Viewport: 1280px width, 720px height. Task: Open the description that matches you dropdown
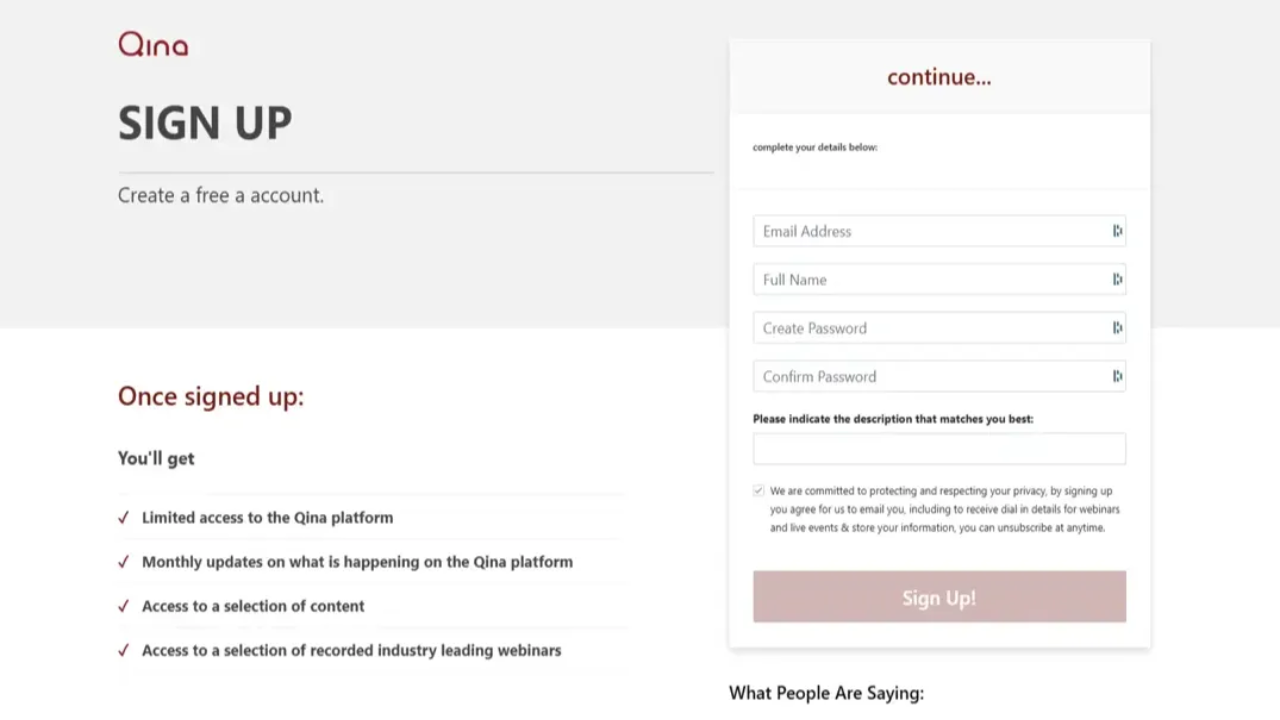tap(939, 449)
